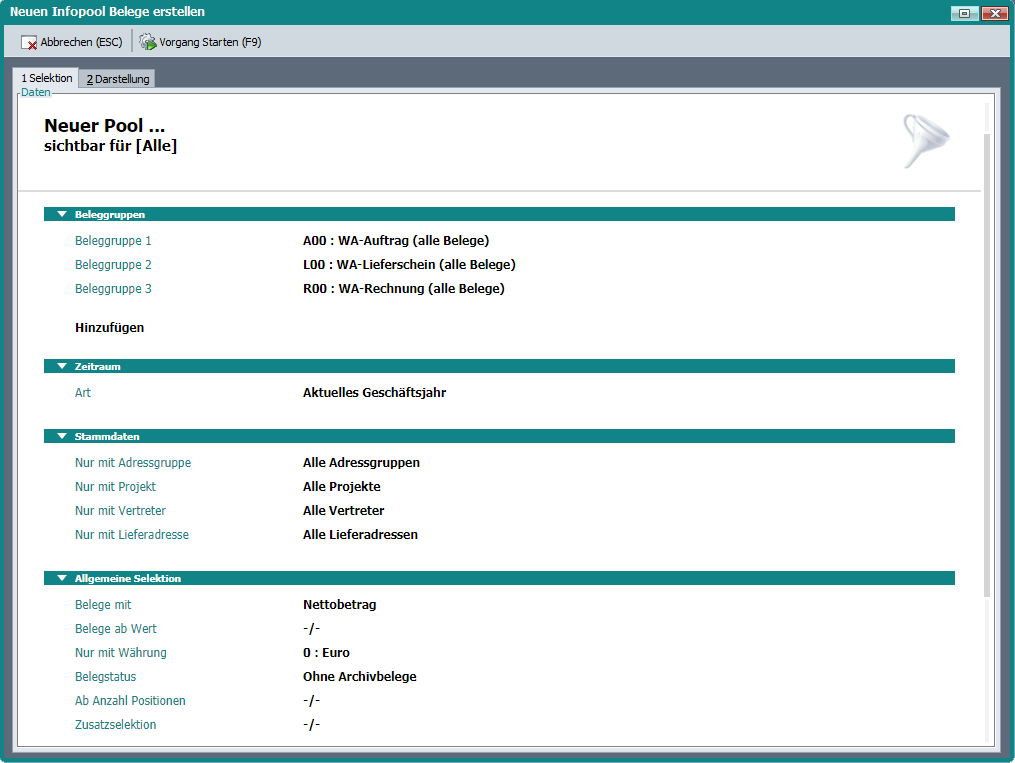Change the Ohne Archivbelege status
Screen dimensions: 1015x763
point(359,677)
